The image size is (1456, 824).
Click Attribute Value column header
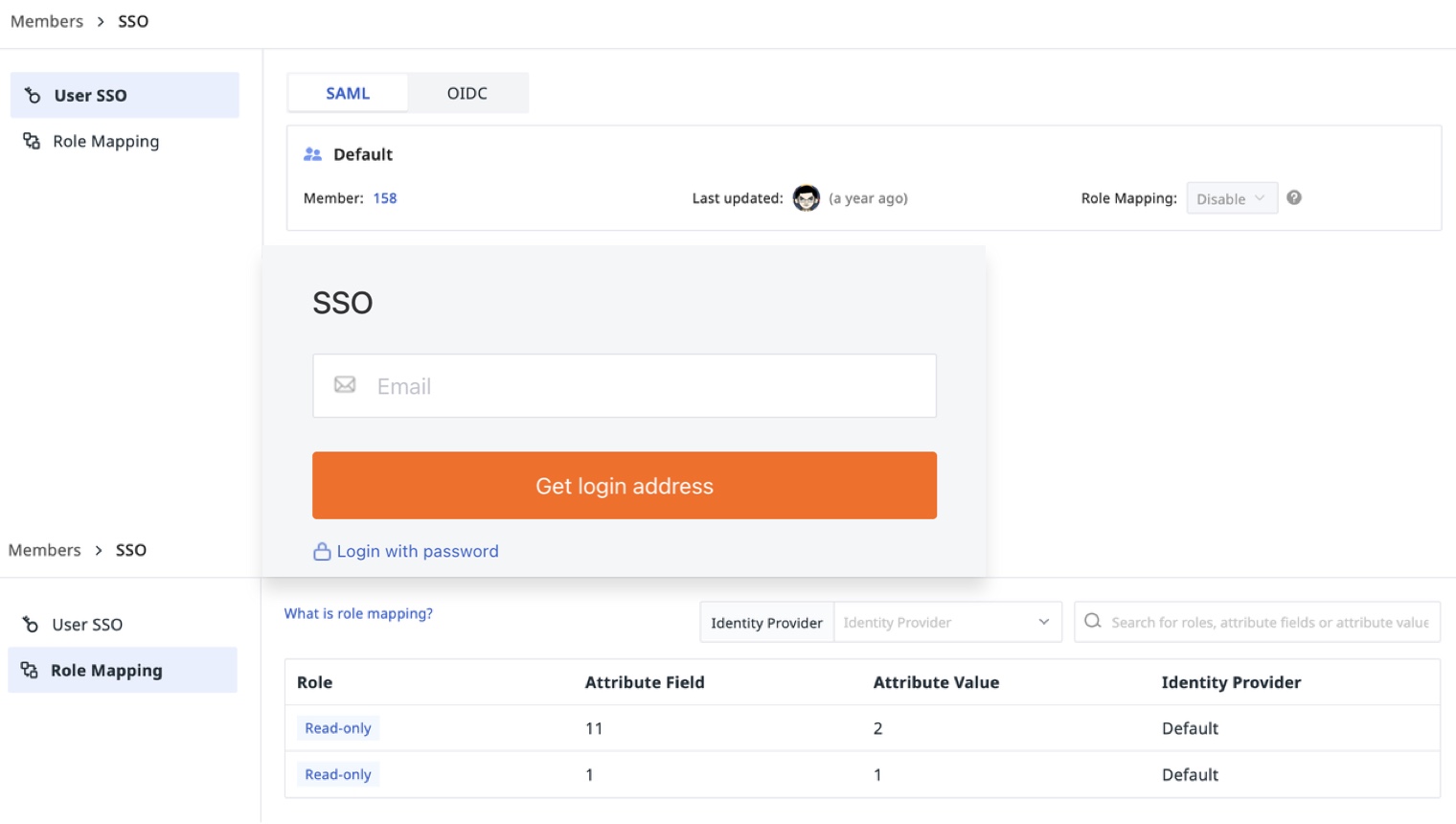(x=936, y=682)
